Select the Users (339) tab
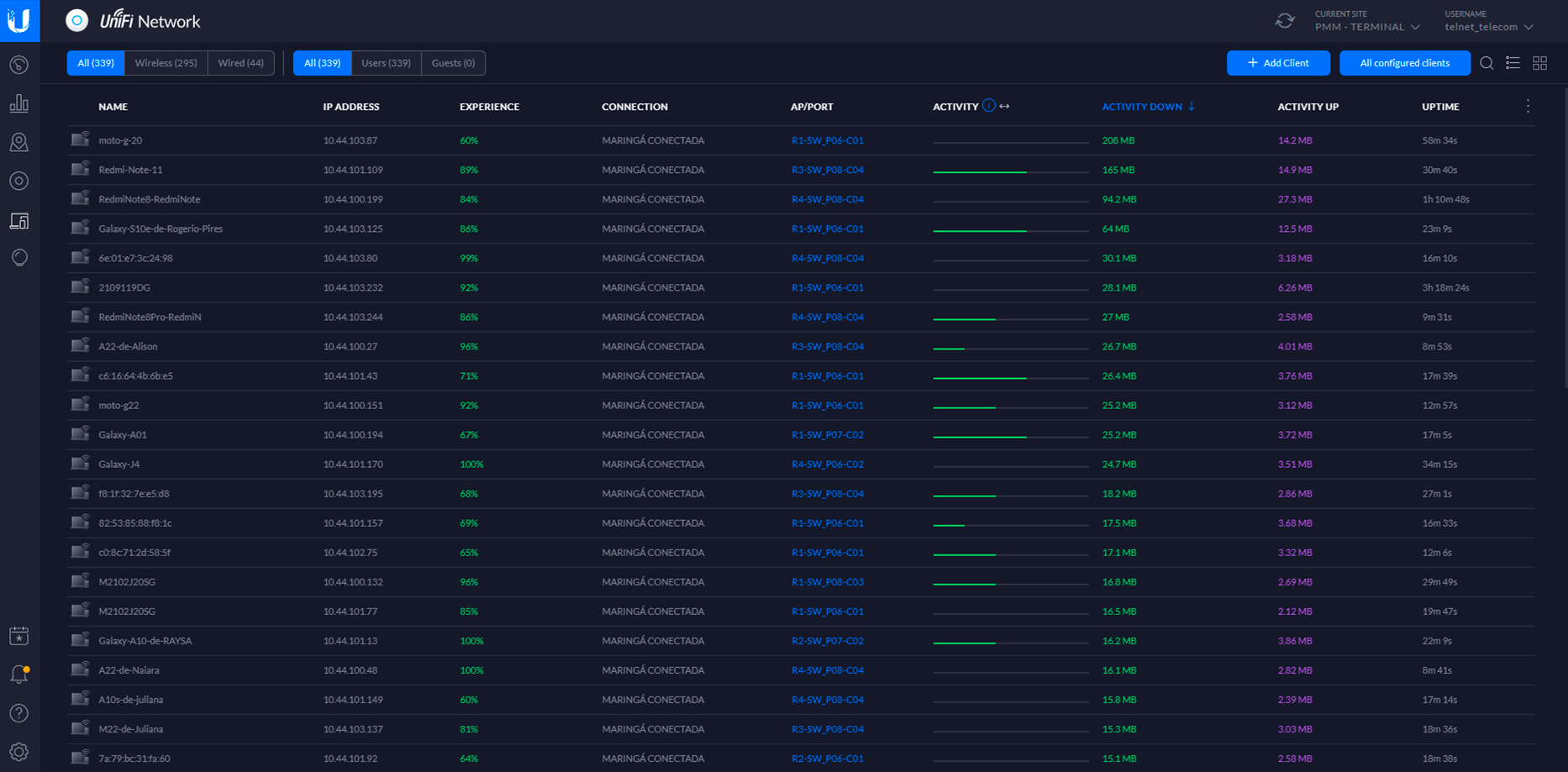The width and height of the screenshot is (1568, 772). (x=386, y=63)
